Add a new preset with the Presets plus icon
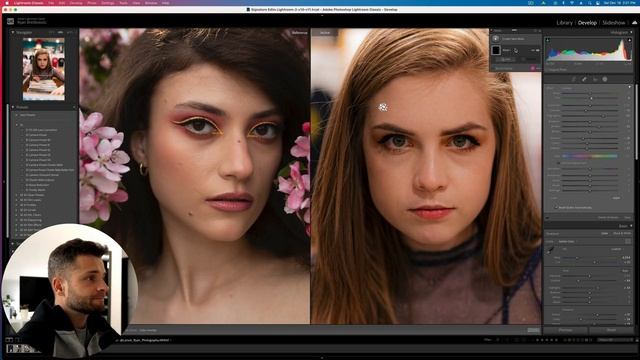Screen dimensions: 640x360 point(74,107)
